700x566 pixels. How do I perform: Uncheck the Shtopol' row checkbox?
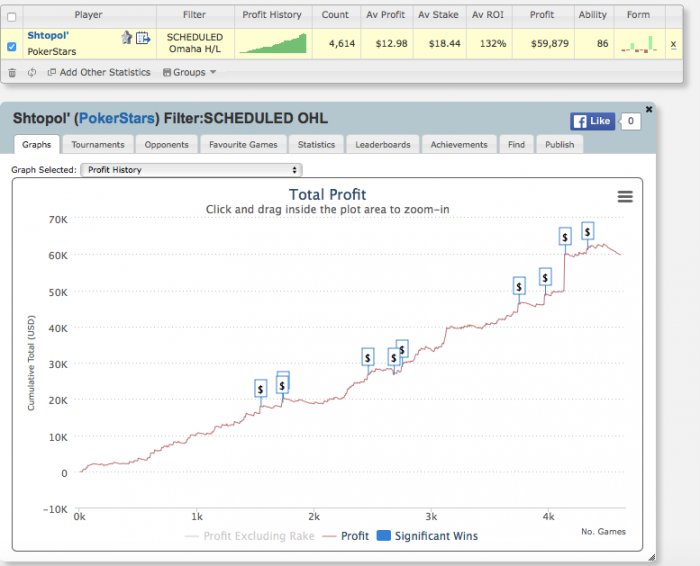12,46
